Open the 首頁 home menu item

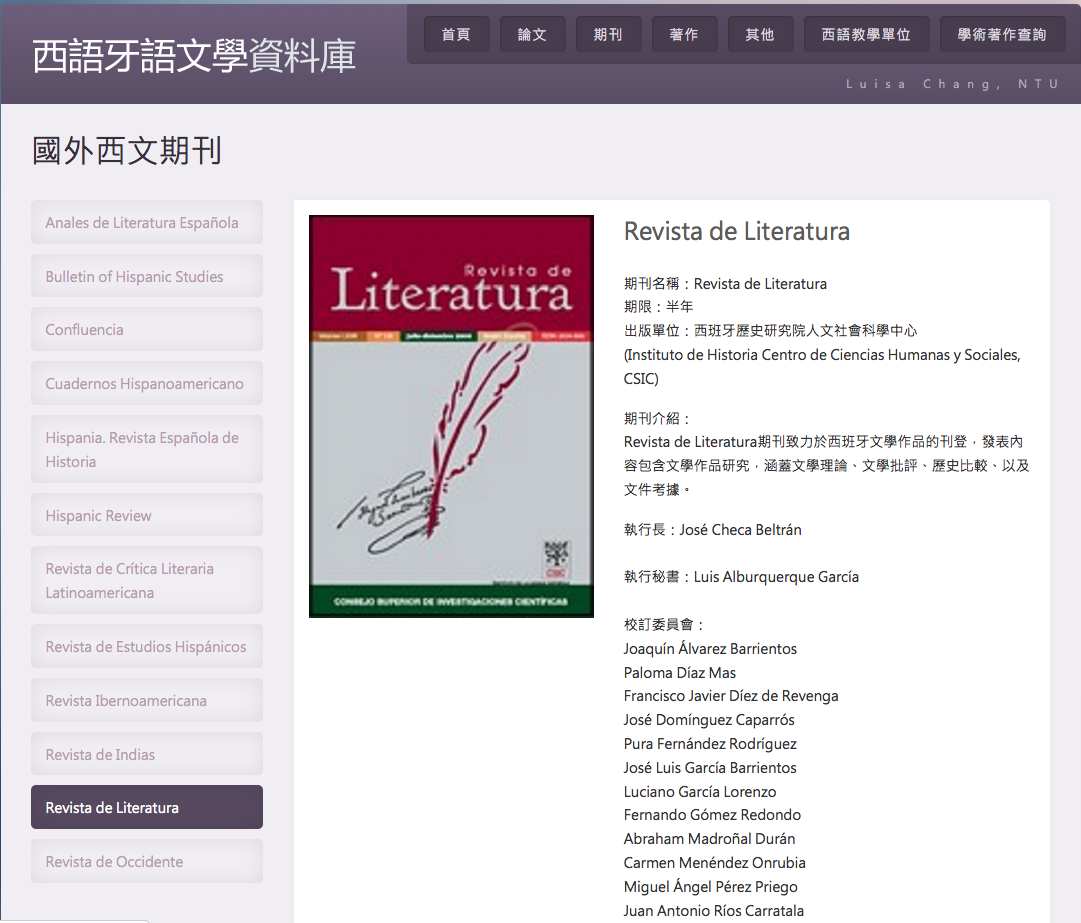pyautogui.click(x=456, y=34)
